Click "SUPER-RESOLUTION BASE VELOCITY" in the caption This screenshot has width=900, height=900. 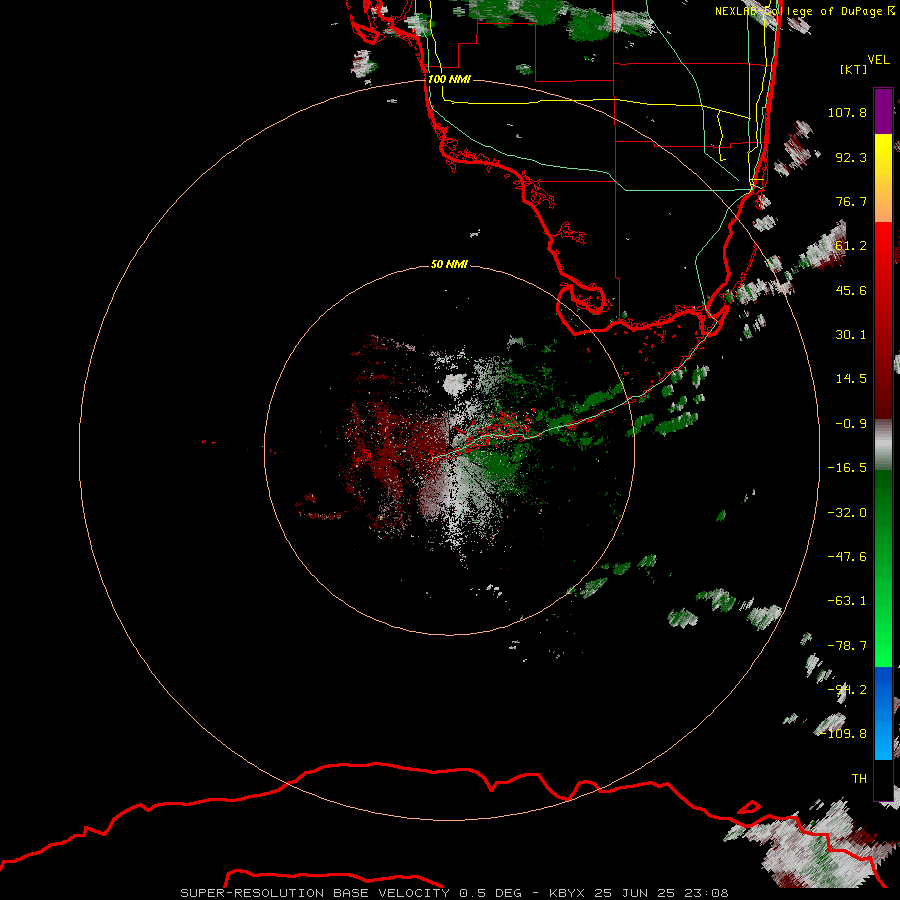pyautogui.click(x=315, y=893)
